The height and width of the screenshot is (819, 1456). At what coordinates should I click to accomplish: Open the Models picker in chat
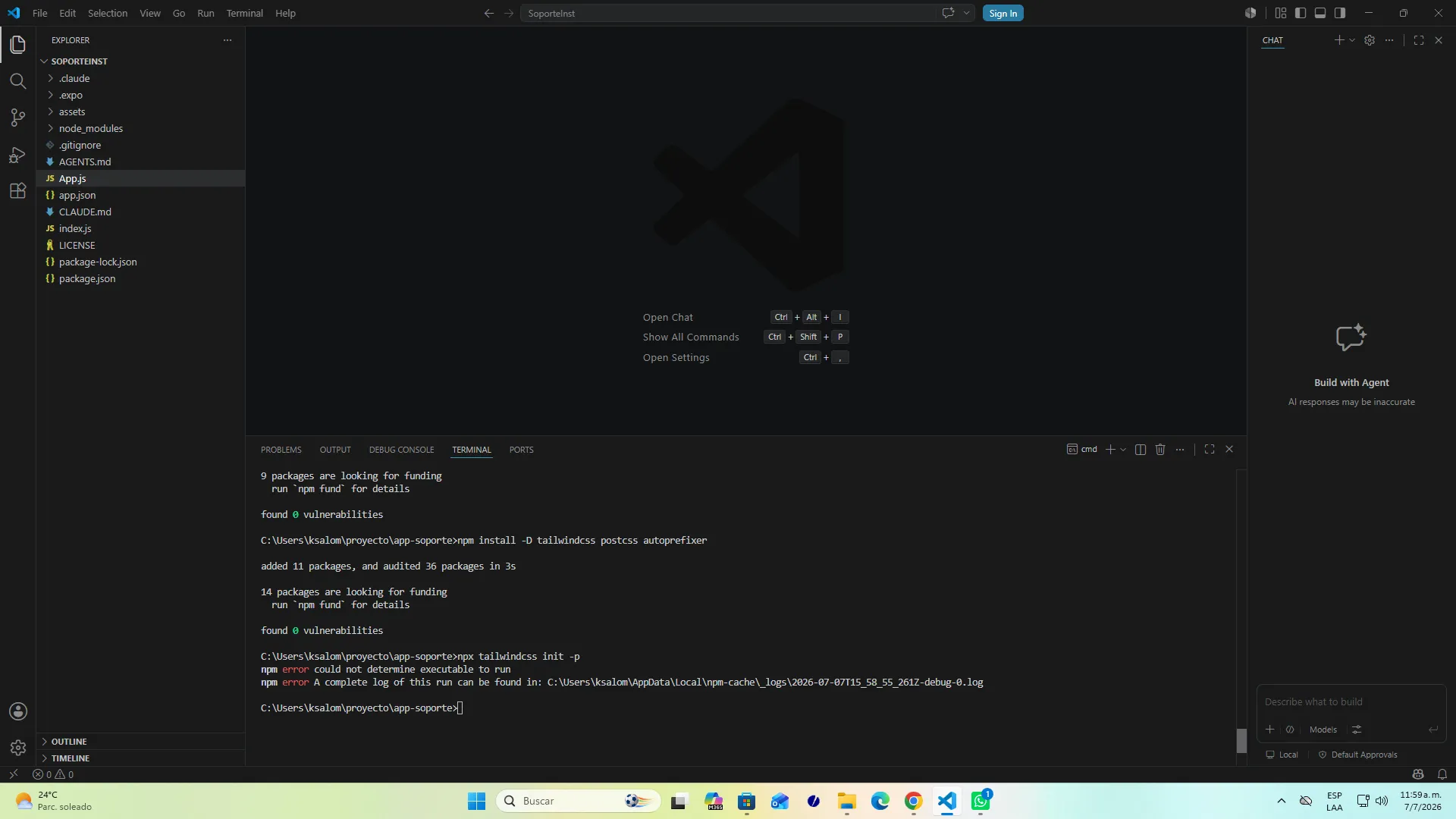pyautogui.click(x=1323, y=730)
